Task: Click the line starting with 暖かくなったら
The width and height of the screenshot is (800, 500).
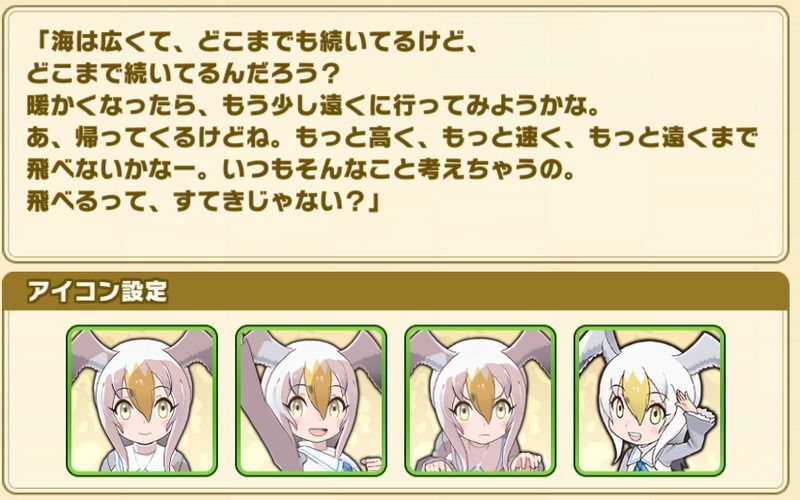Action: (x=312, y=106)
